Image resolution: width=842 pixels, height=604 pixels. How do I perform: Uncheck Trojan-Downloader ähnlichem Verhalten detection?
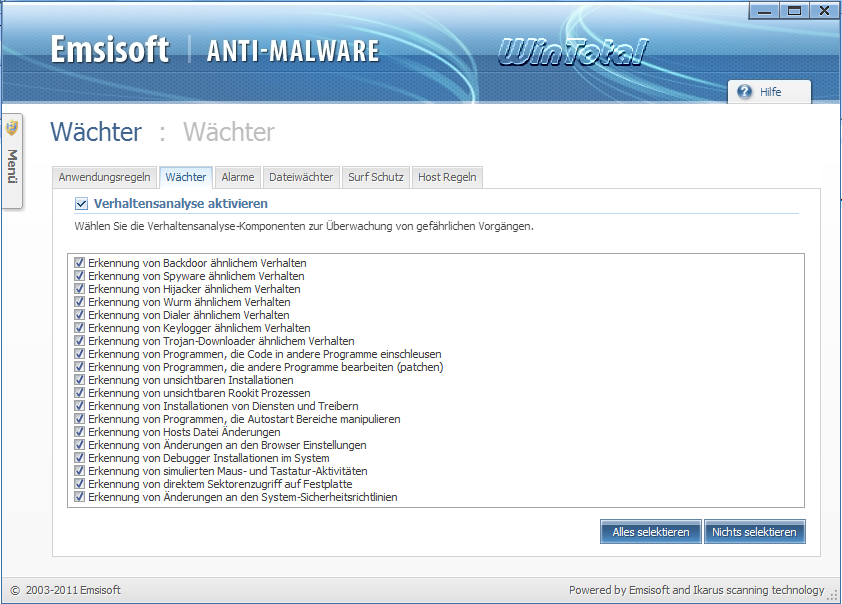click(79, 341)
